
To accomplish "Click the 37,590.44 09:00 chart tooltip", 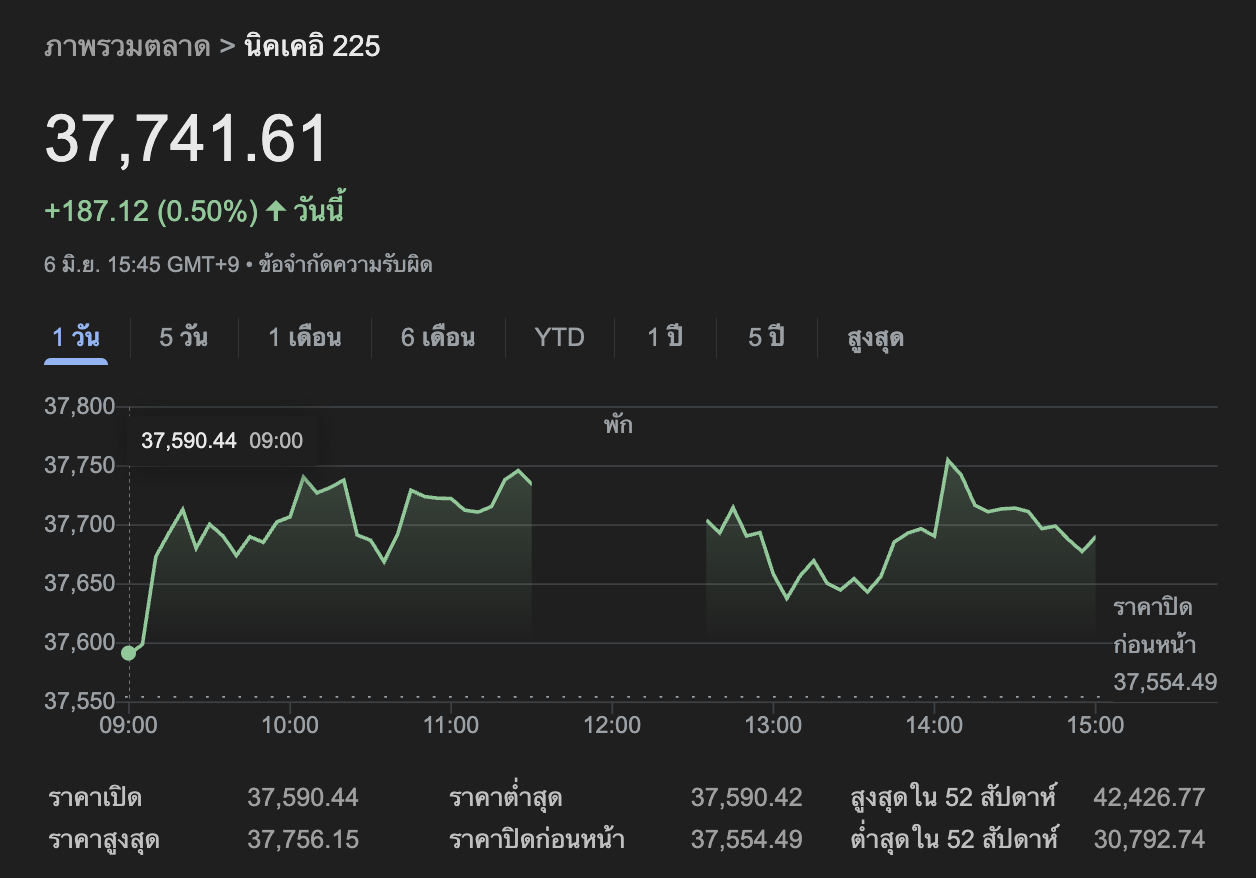I will pyautogui.click(x=222, y=441).
